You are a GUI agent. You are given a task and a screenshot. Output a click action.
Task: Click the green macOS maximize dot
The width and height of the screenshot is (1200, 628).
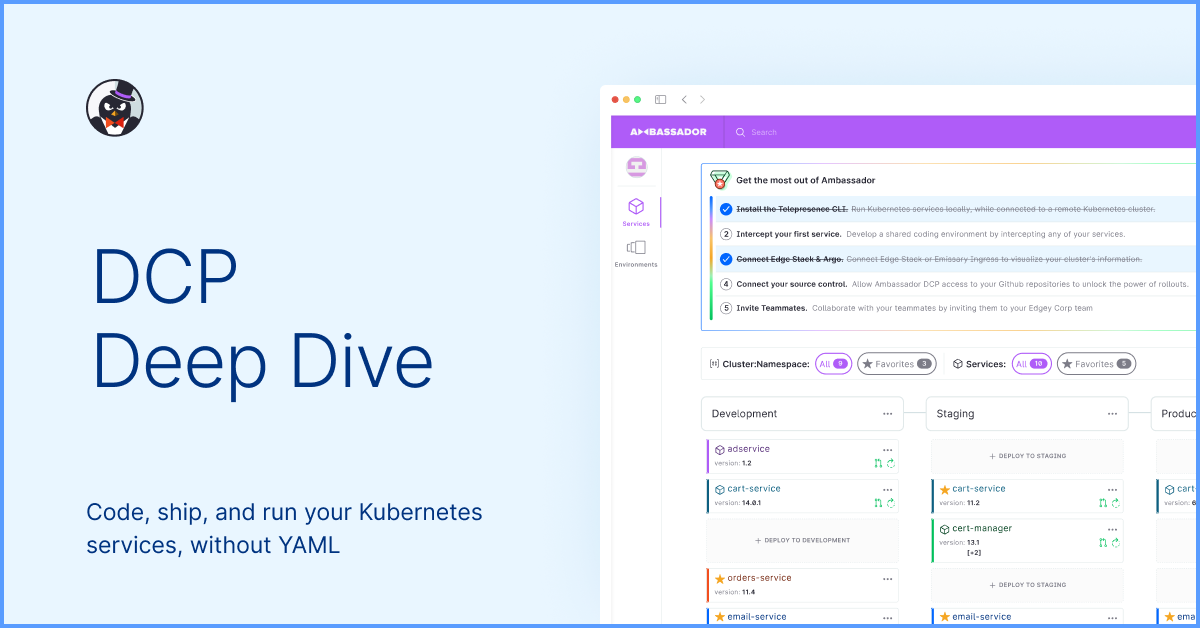637,99
